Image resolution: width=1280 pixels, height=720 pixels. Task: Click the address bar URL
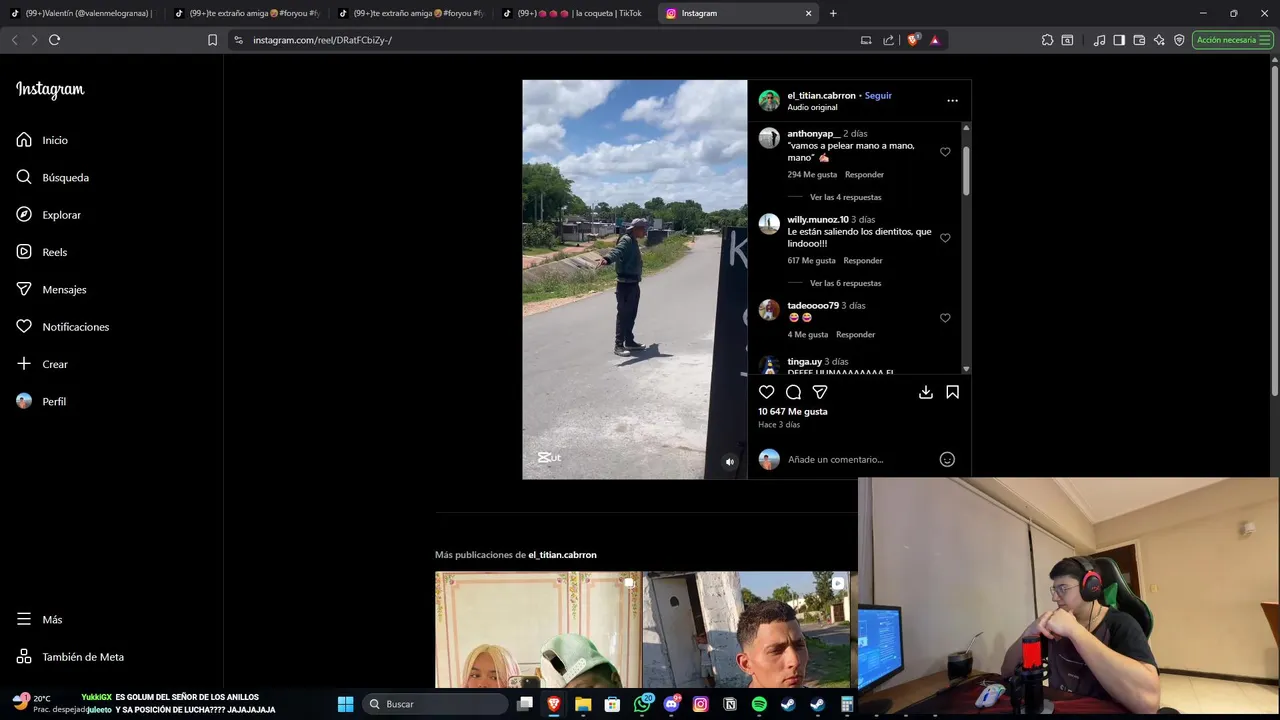[322, 40]
